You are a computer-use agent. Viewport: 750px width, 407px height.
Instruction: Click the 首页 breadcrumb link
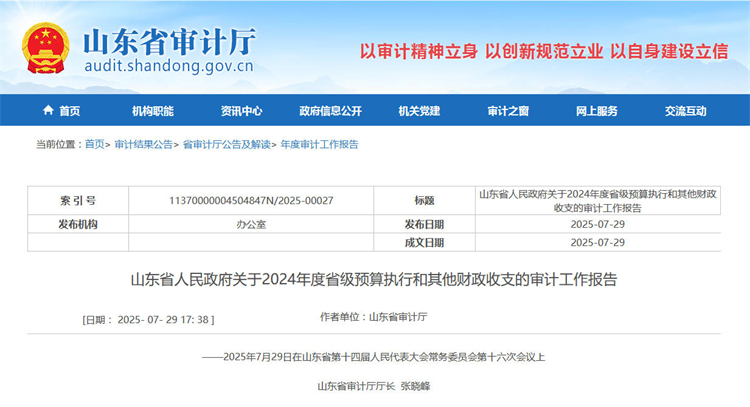coord(94,144)
